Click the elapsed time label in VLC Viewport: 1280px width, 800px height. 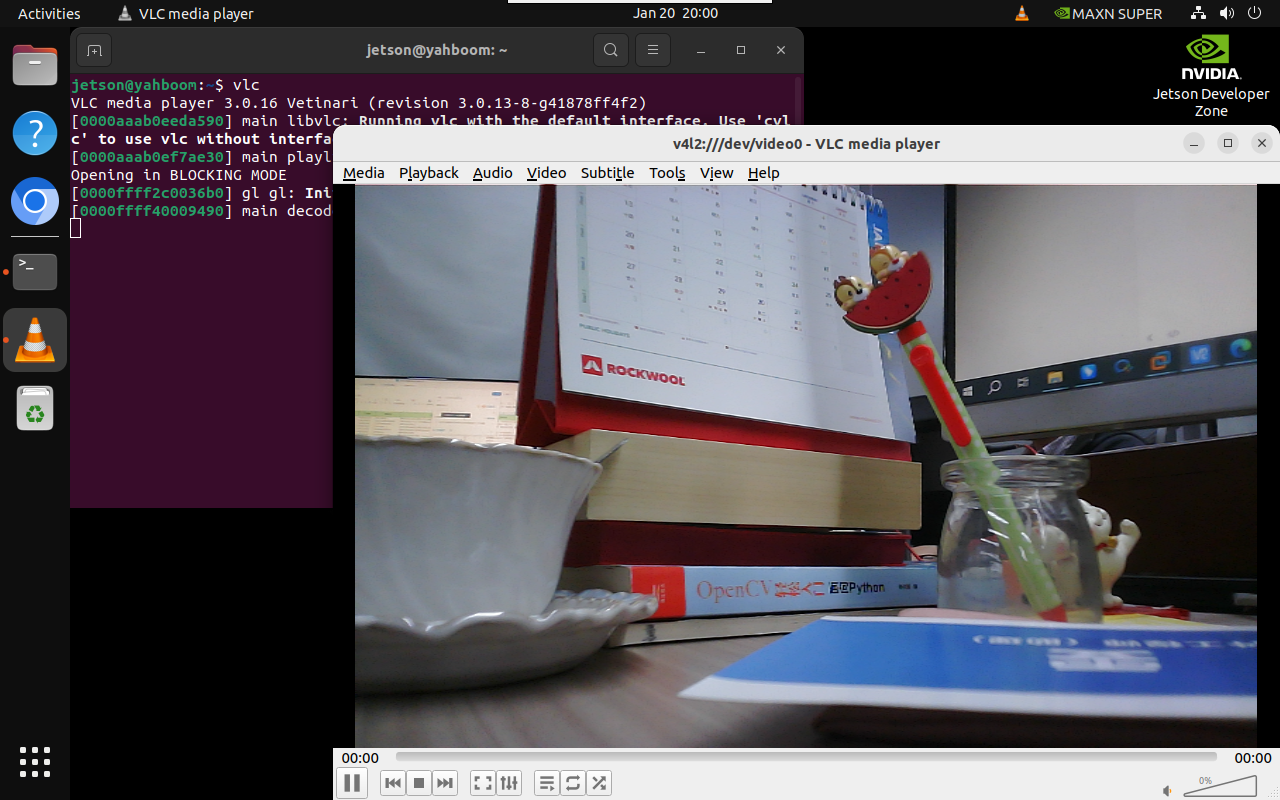click(360, 758)
